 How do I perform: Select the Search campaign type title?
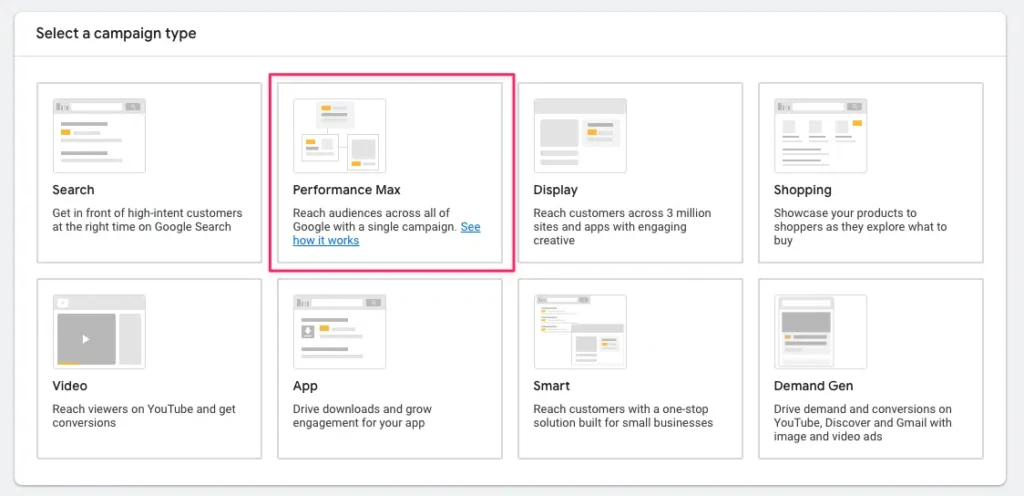pyautogui.click(x=73, y=190)
